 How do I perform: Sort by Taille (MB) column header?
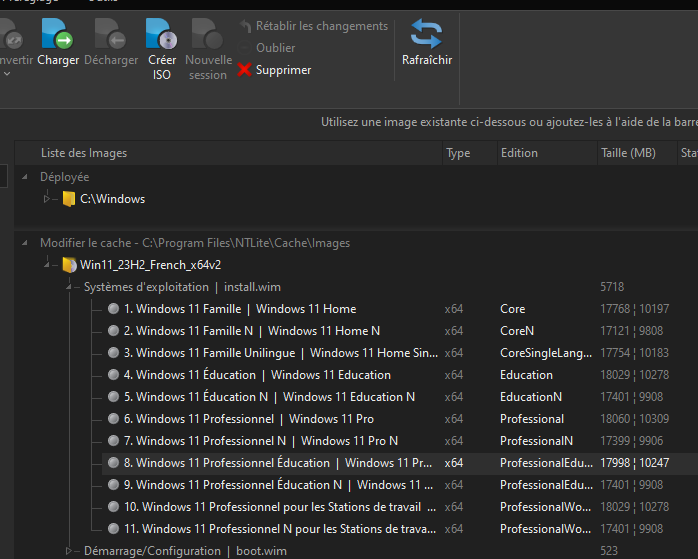tap(637, 153)
